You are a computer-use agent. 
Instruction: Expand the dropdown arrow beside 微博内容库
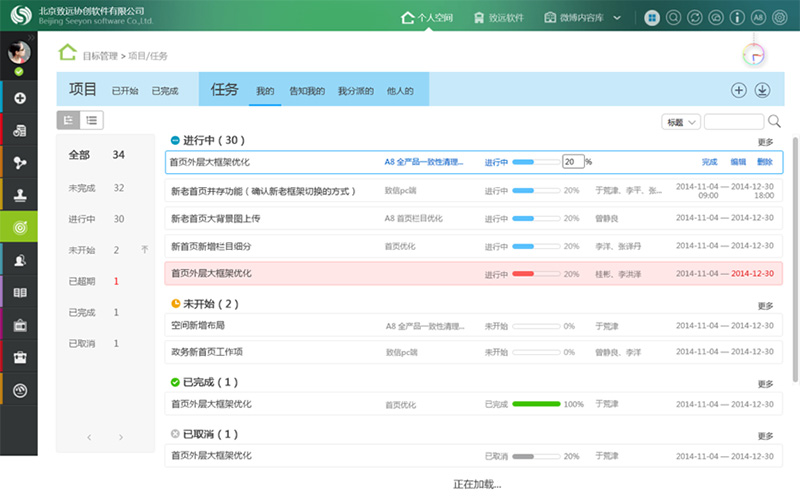[x=617, y=18]
